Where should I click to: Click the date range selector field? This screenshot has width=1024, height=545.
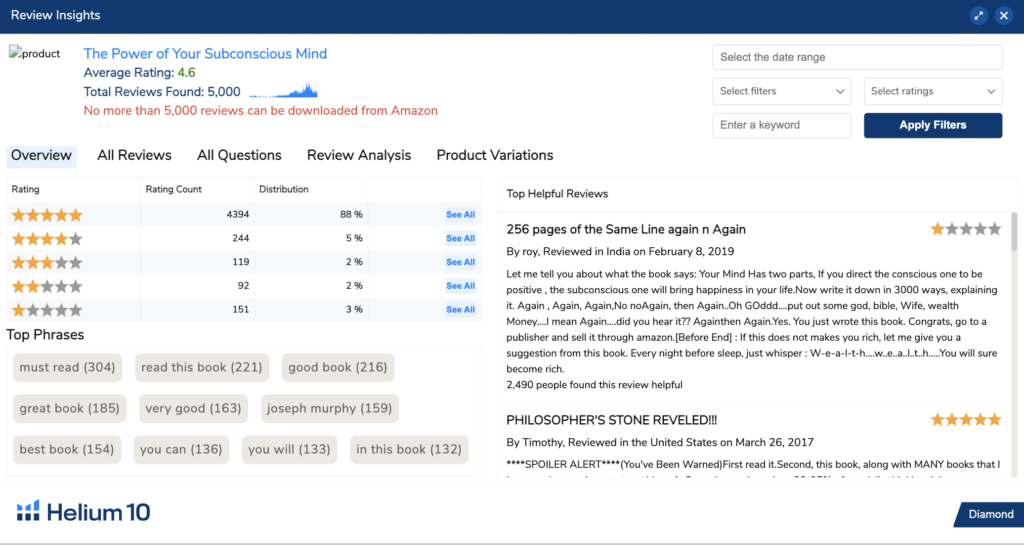click(x=857, y=57)
